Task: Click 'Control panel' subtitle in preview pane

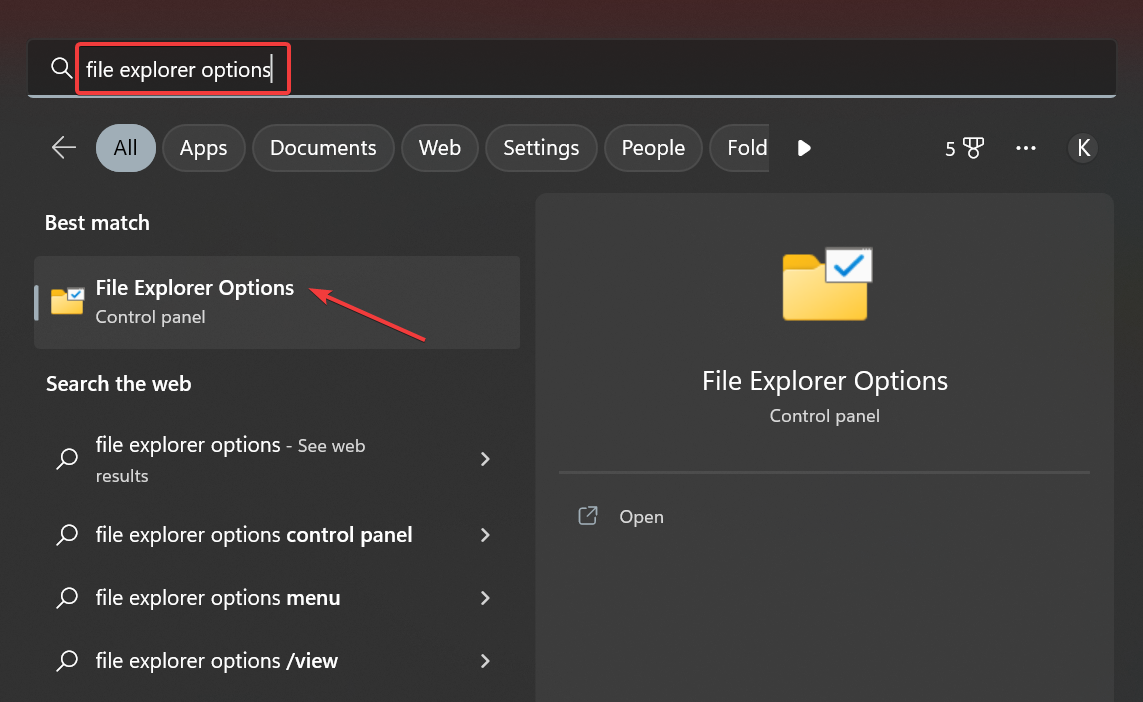Action: (824, 416)
